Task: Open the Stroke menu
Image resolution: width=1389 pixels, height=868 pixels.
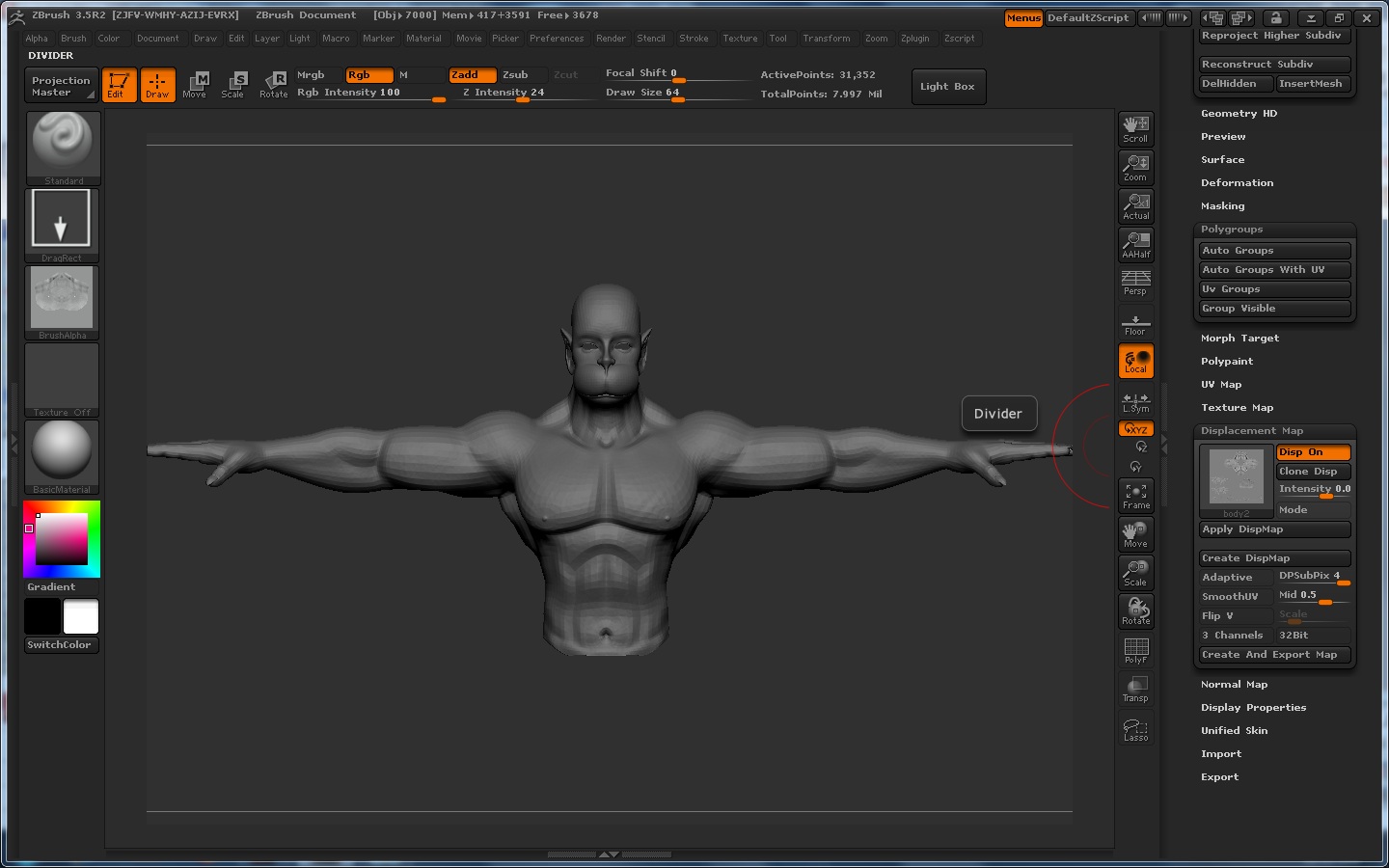Action: pos(694,39)
